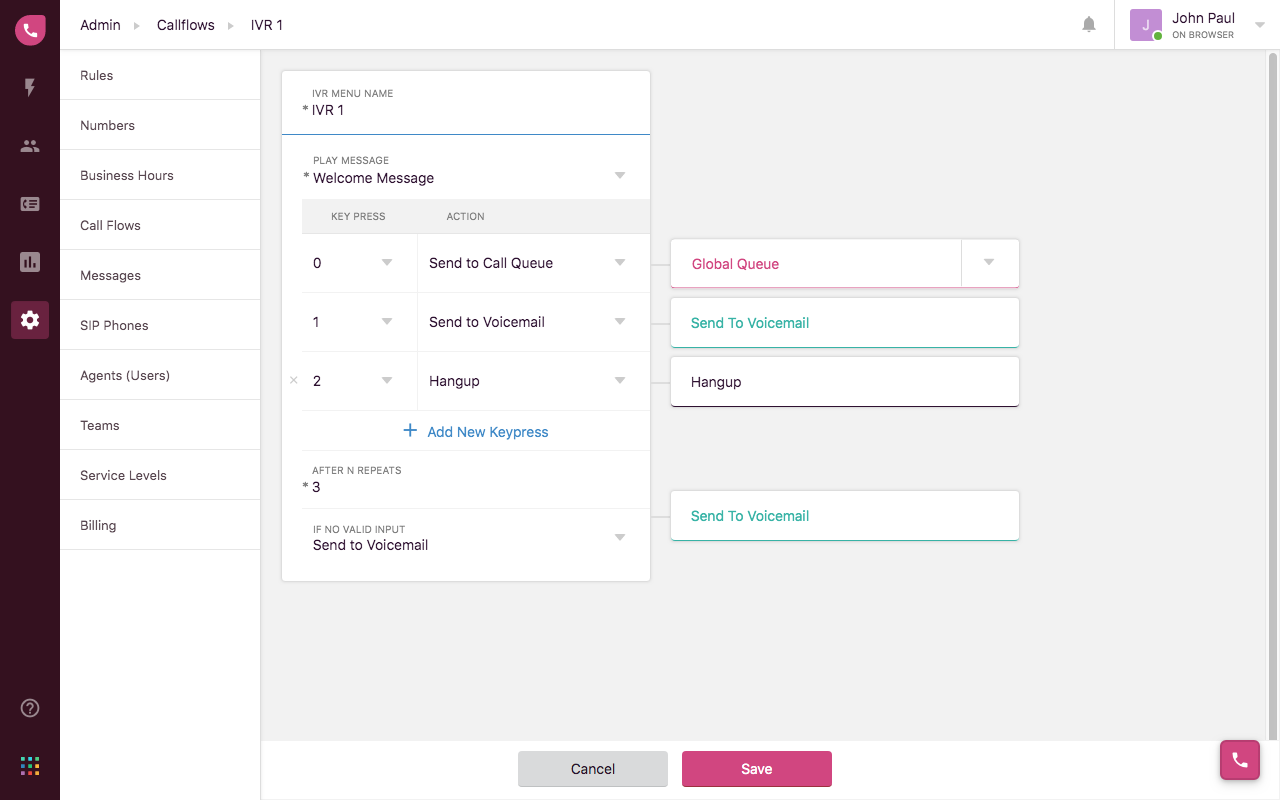Go to Admin breadcrumb
Screen dimensions: 1280x800
tap(100, 25)
